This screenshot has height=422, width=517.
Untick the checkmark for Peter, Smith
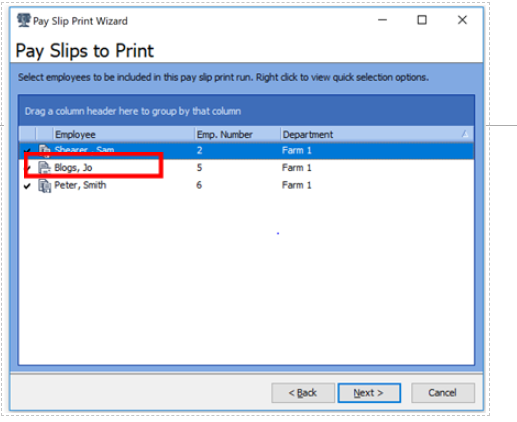27,186
